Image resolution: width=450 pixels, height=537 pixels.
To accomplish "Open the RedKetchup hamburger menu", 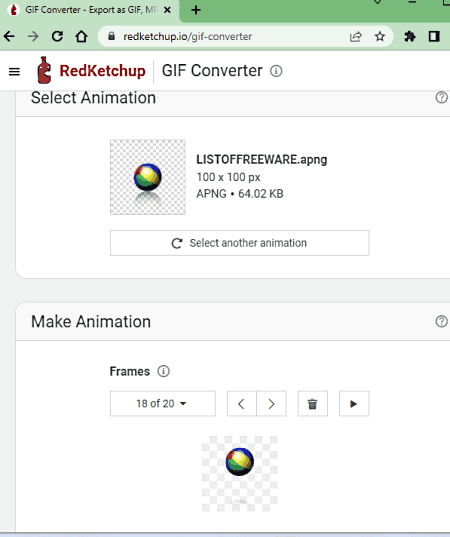I will point(14,72).
